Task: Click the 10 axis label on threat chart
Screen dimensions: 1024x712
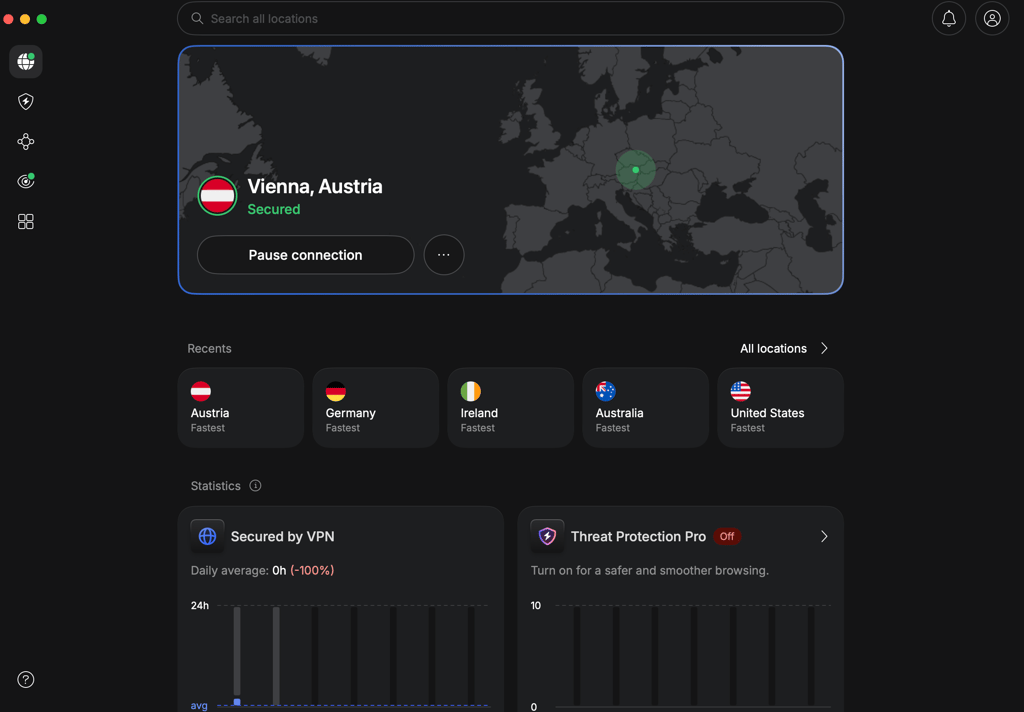Action: coord(536,606)
